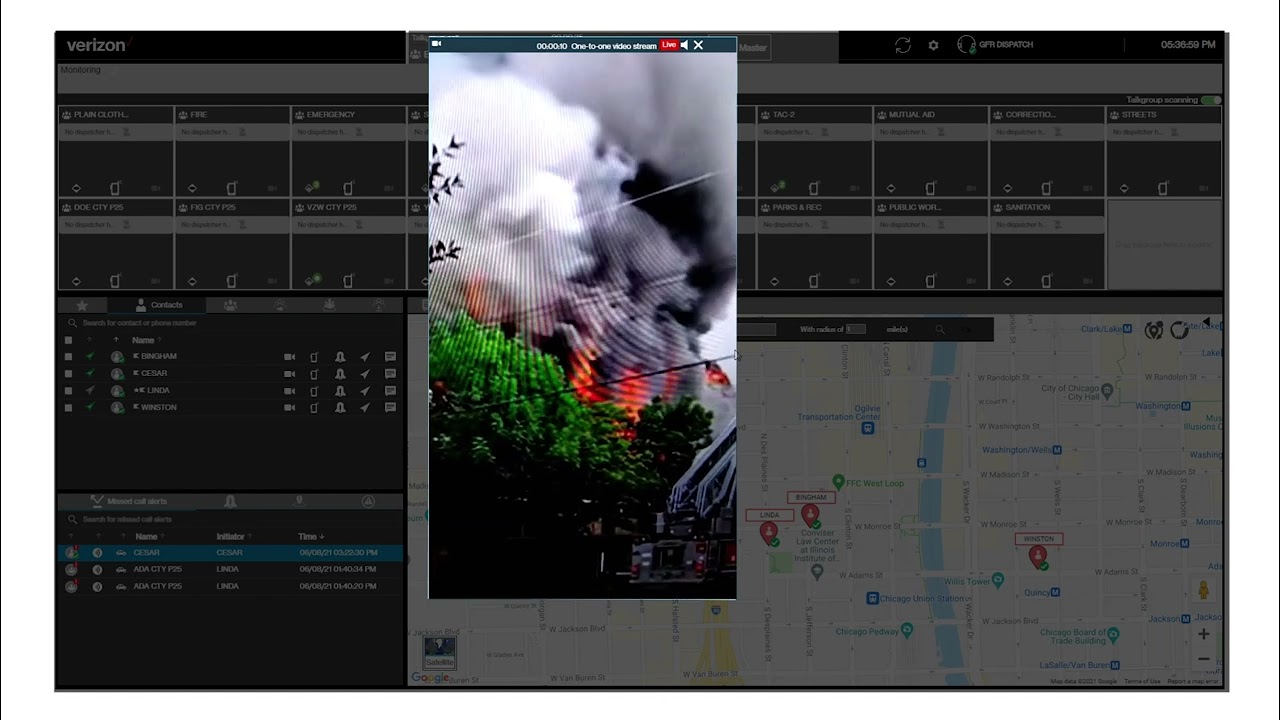Sort contacts by Name column

tap(144, 340)
